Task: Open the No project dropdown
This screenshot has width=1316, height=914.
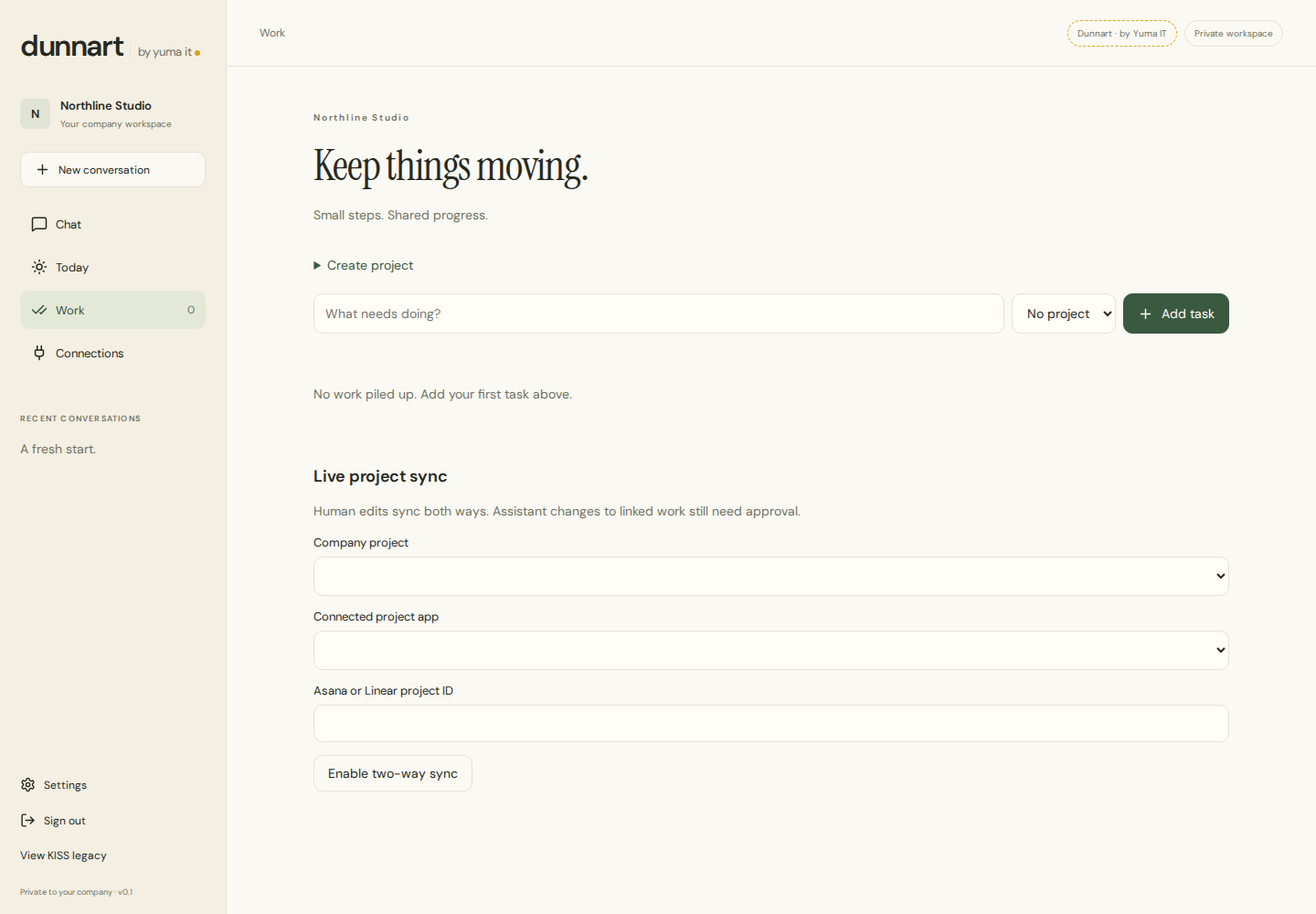Action: pos(1064,314)
